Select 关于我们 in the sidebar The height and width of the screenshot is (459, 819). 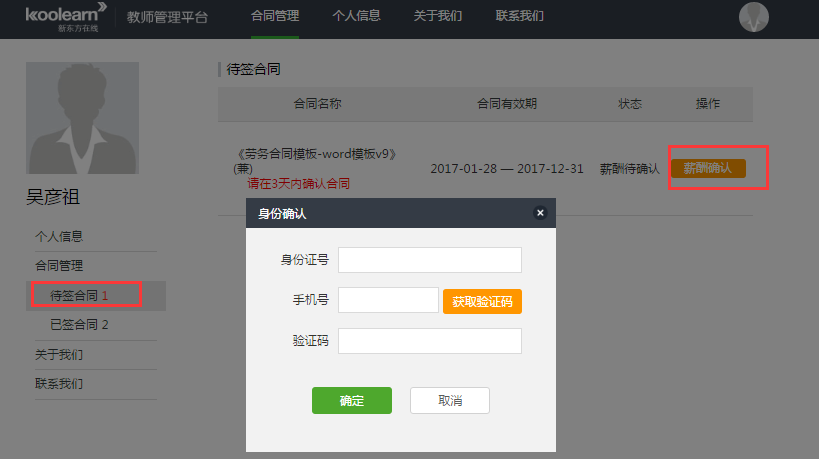tap(59, 355)
